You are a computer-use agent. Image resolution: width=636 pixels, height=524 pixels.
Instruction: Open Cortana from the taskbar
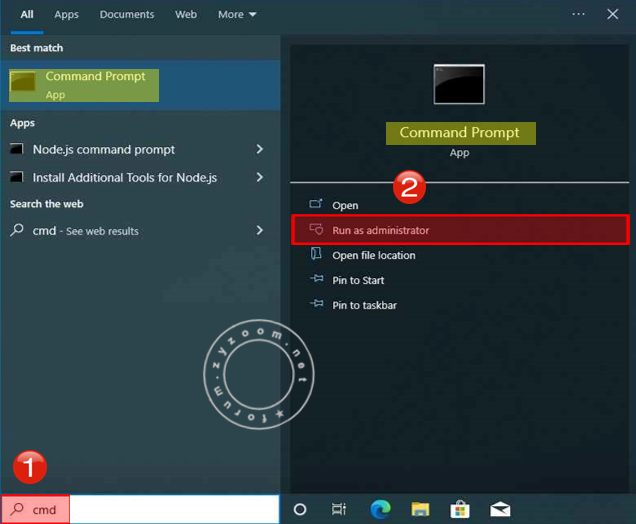[x=300, y=509]
